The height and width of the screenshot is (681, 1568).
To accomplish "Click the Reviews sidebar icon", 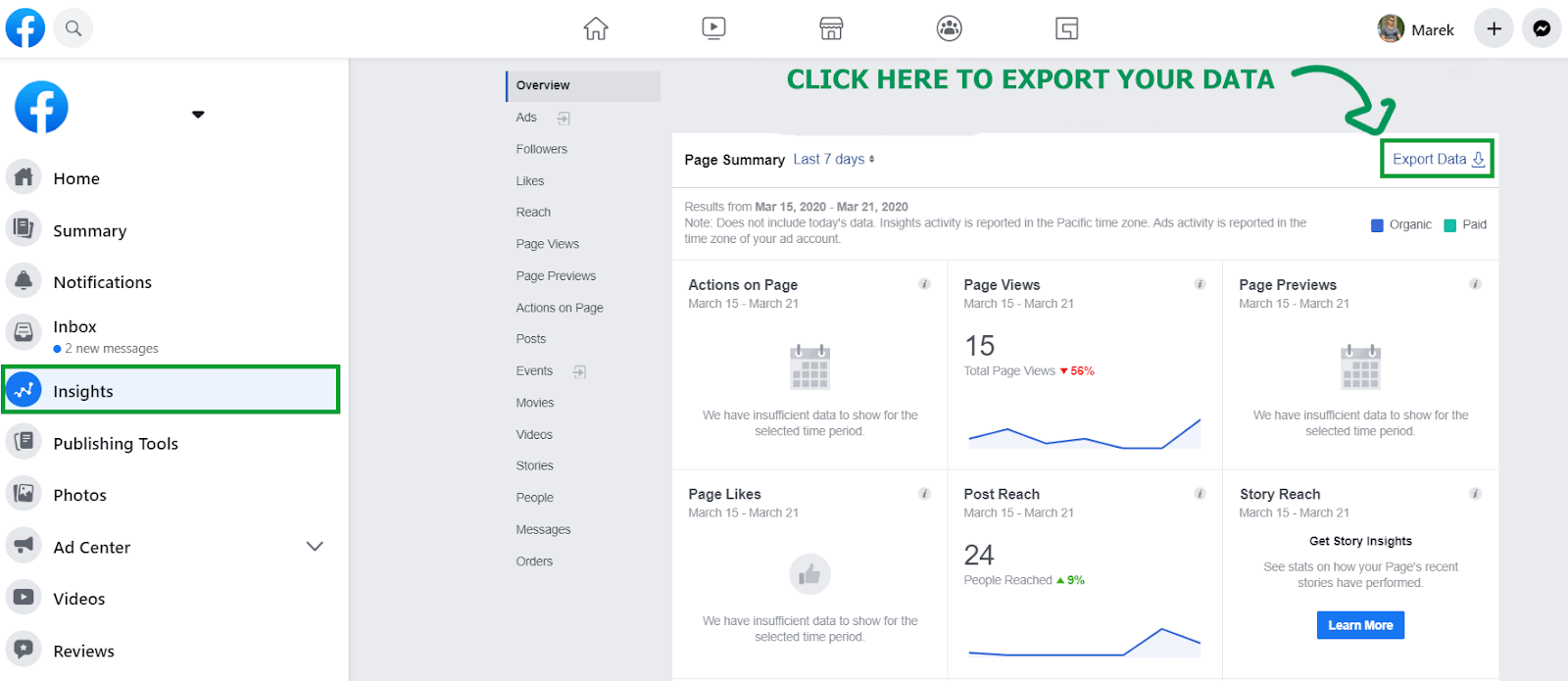I will (24, 650).
